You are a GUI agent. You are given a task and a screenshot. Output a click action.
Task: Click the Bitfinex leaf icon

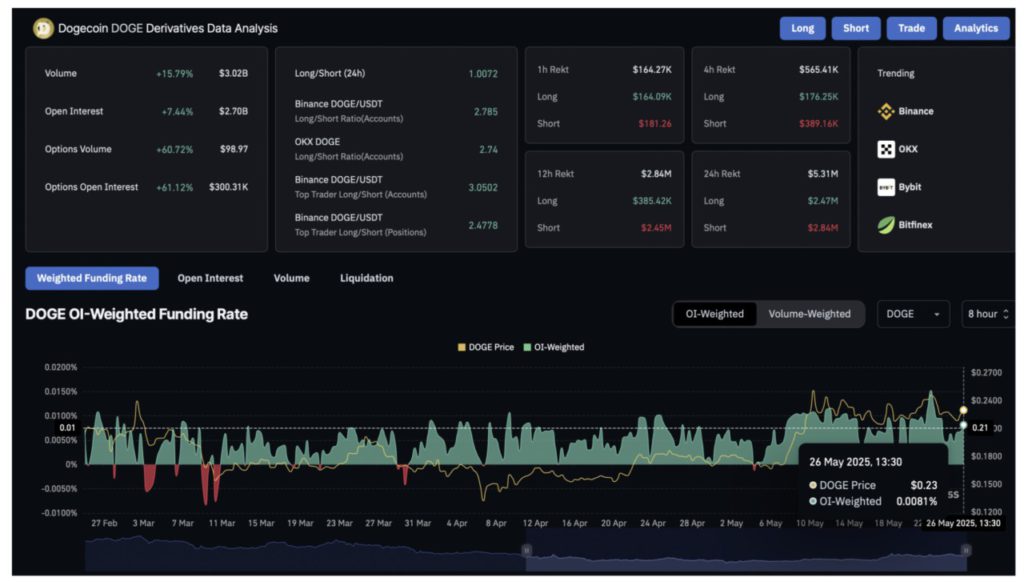pos(886,225)
